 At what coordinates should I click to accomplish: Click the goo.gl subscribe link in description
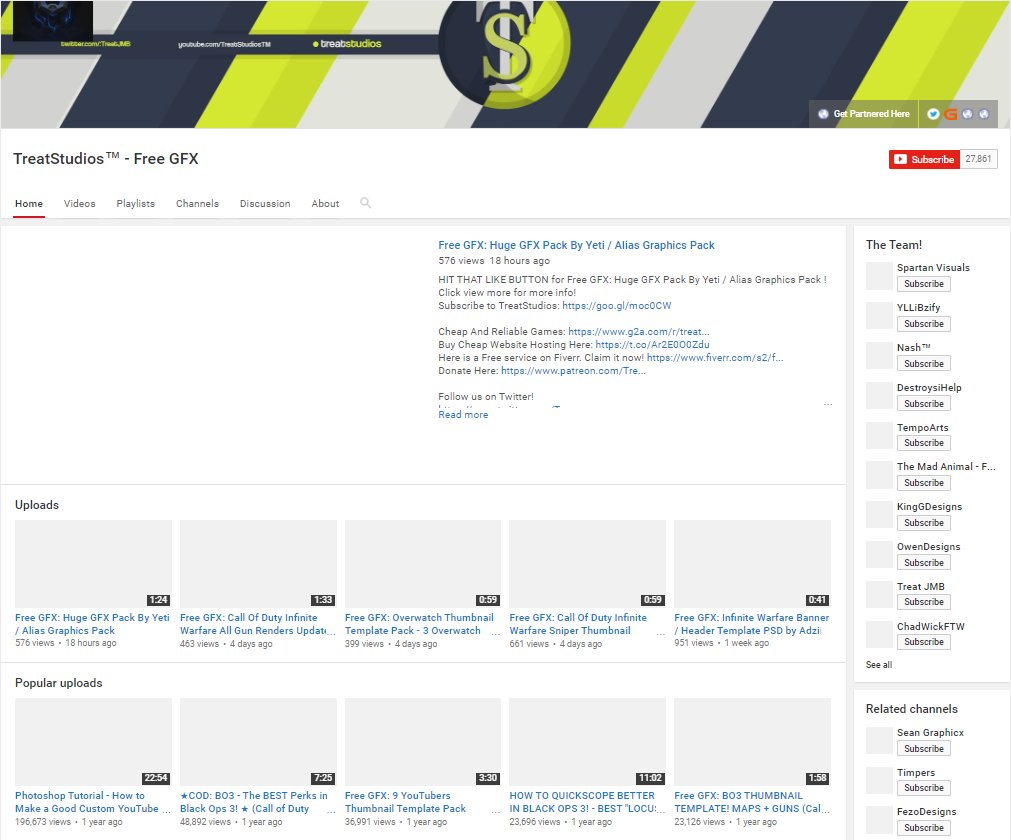click(616, 306)
